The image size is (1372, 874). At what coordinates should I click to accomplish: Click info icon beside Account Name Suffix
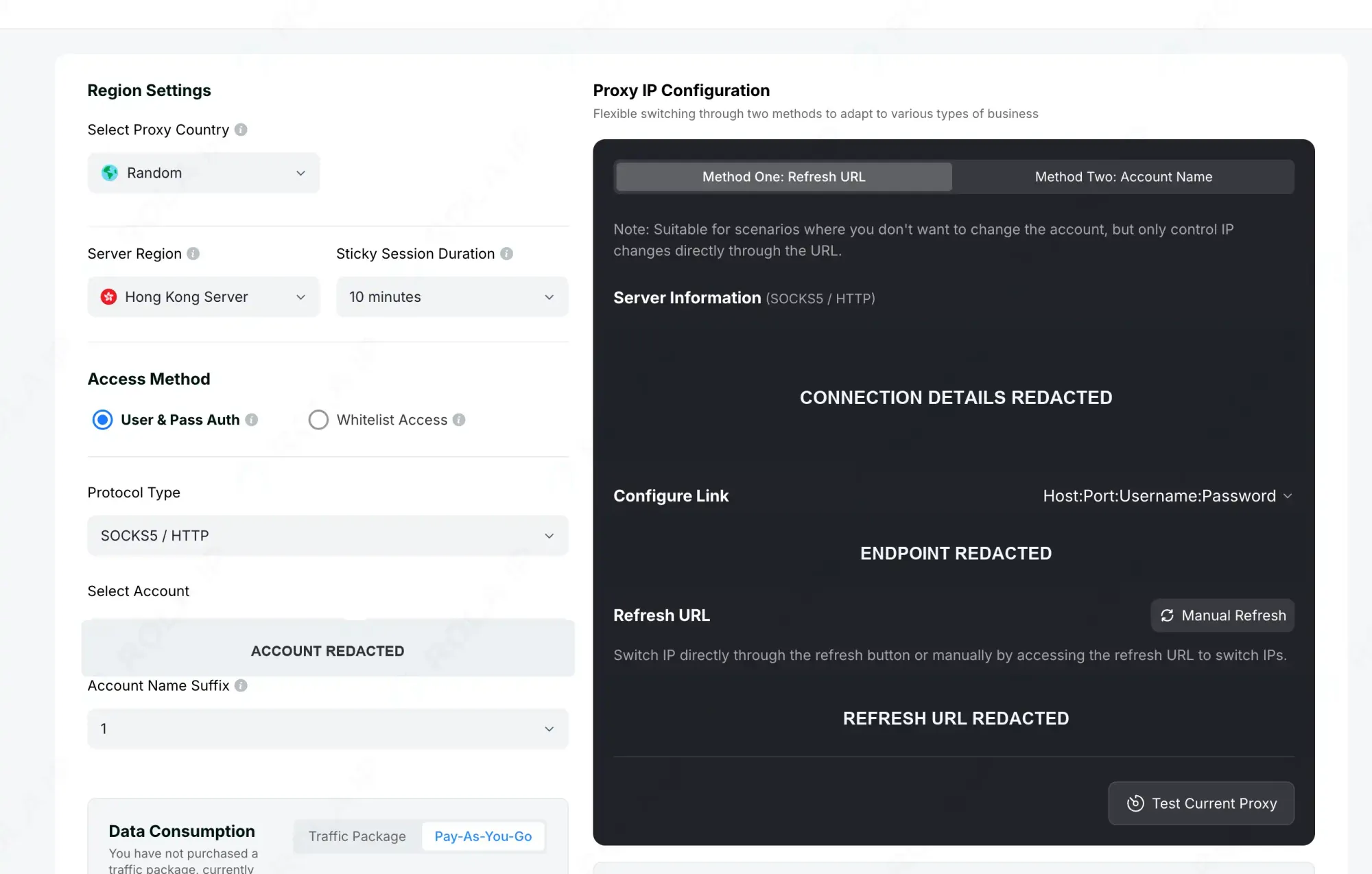tap(241, 685)
